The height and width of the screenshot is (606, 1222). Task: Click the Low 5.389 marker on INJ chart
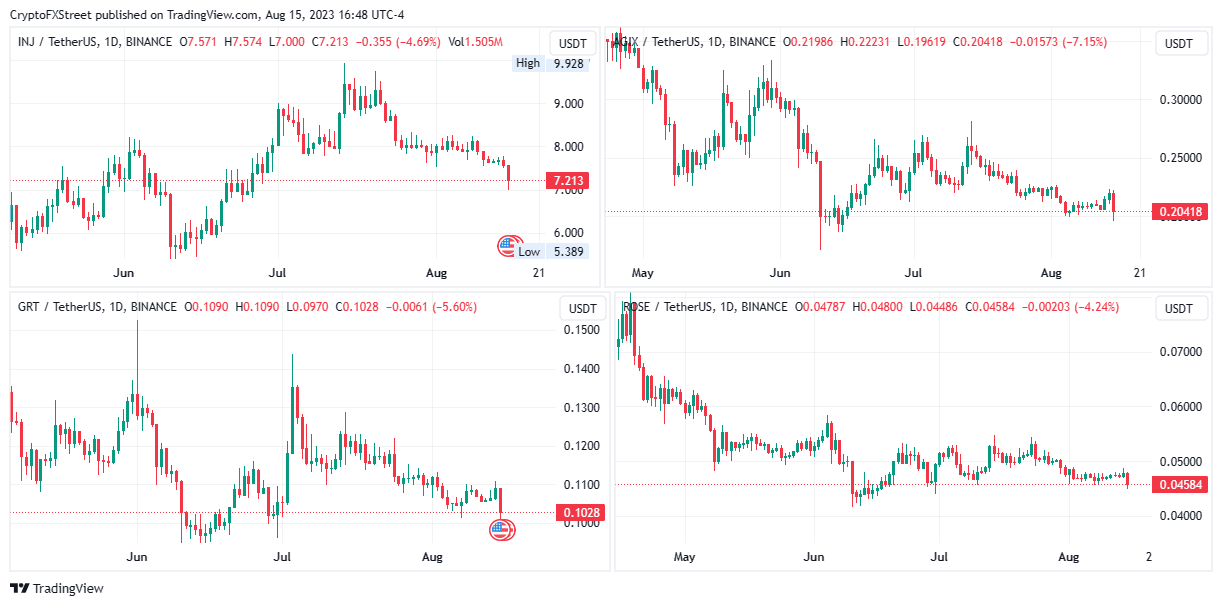coord(552,251)
